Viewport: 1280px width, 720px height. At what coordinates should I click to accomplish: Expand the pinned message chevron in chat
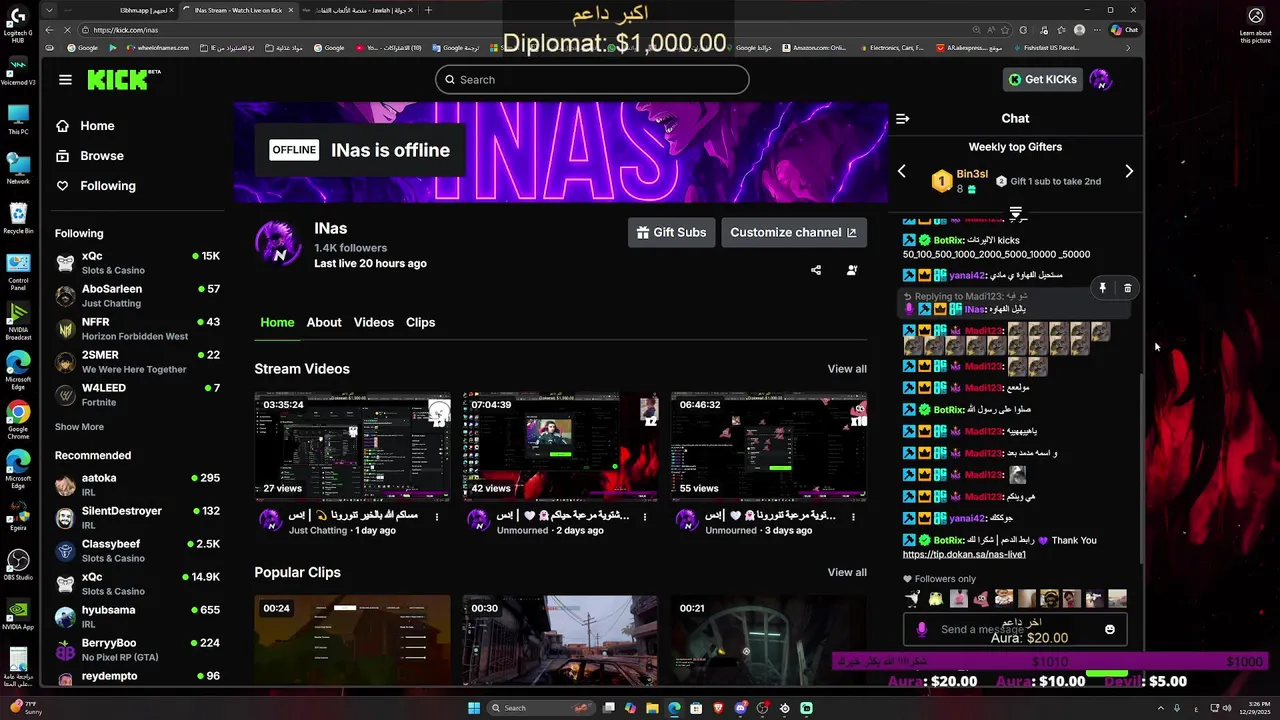pyautogui.click(x=1015, y=213)
